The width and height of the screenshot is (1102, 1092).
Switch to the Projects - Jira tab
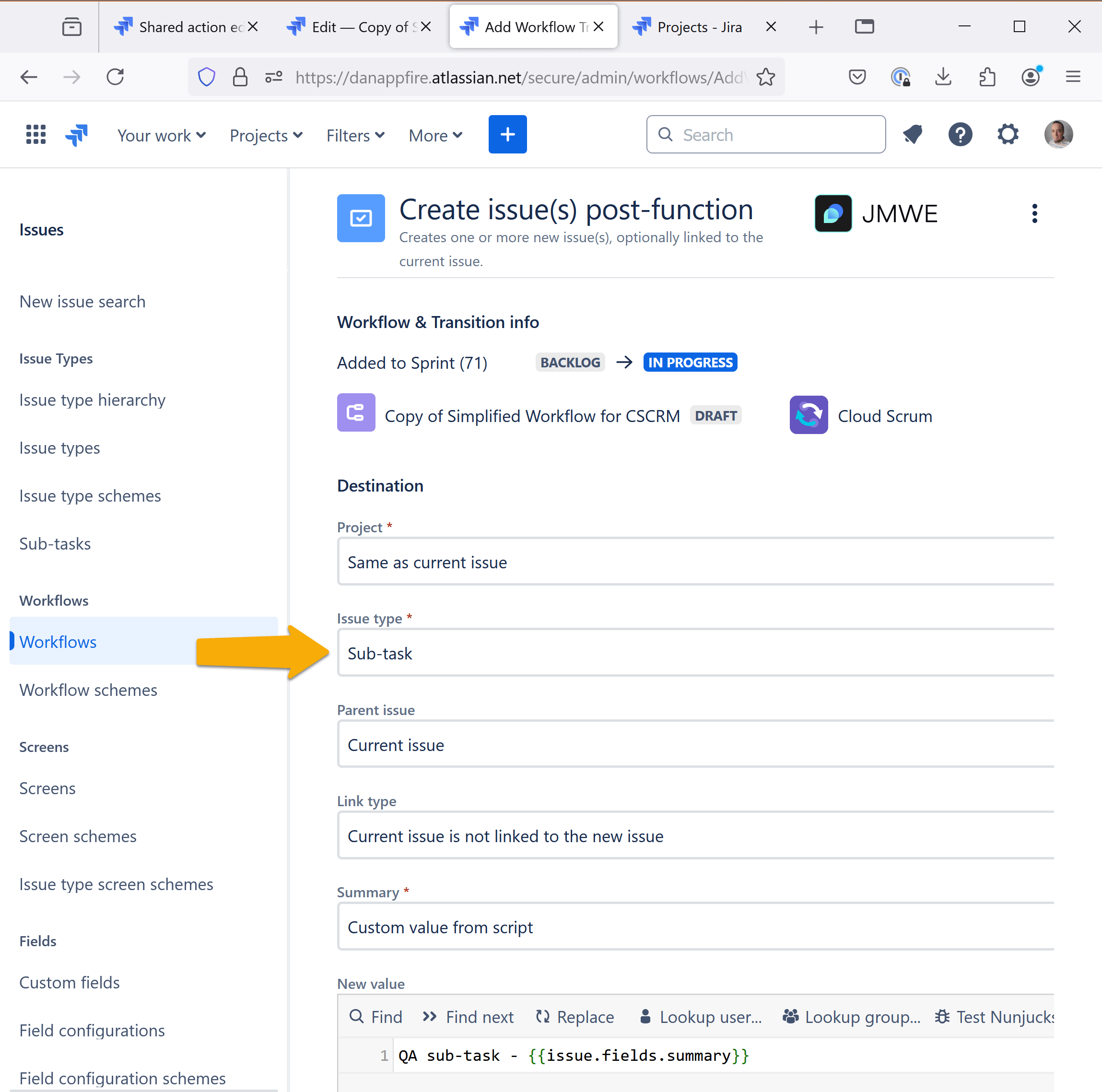click(x=699, y=27)
